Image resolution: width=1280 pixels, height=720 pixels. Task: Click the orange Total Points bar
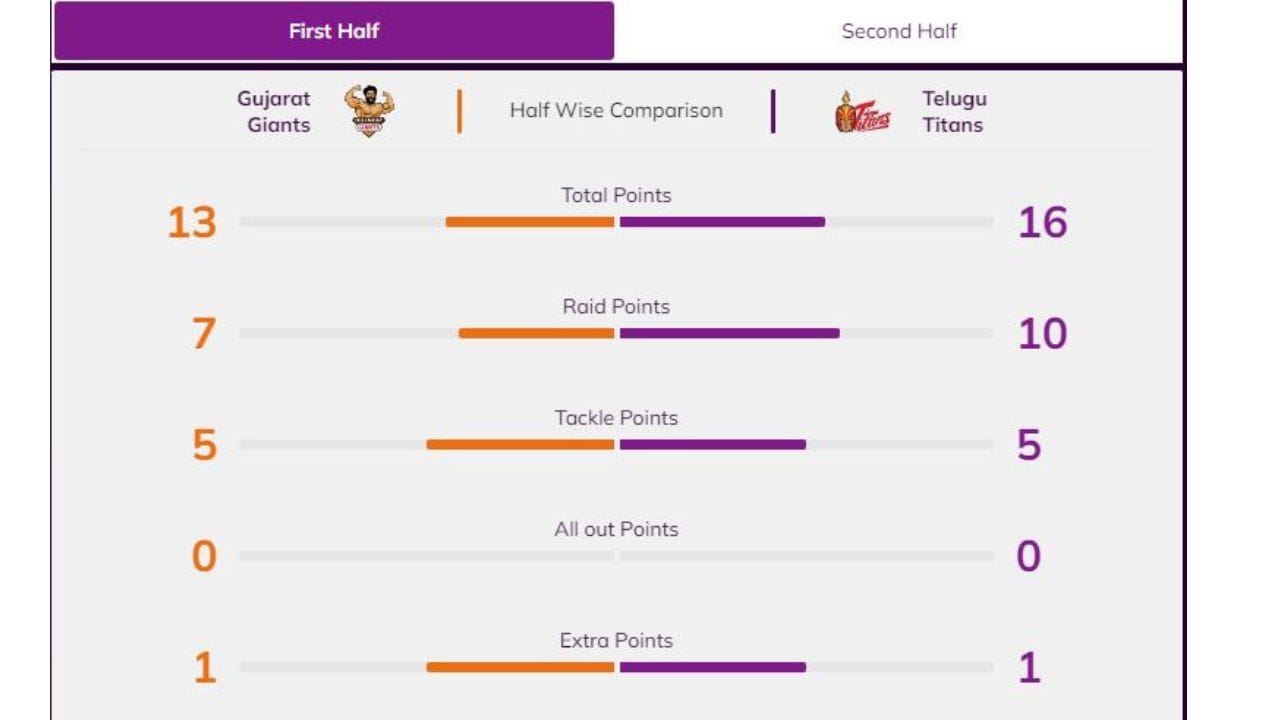(x=530, y=222)
